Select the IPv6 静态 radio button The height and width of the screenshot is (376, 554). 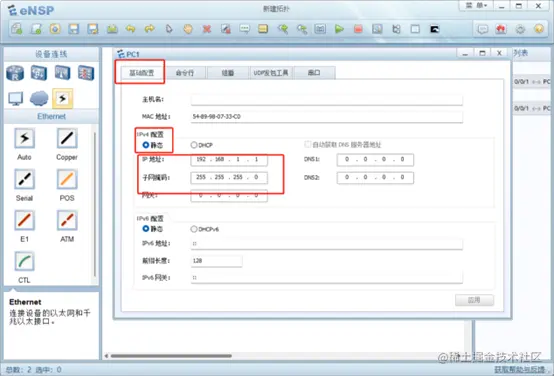coord(146,229)
